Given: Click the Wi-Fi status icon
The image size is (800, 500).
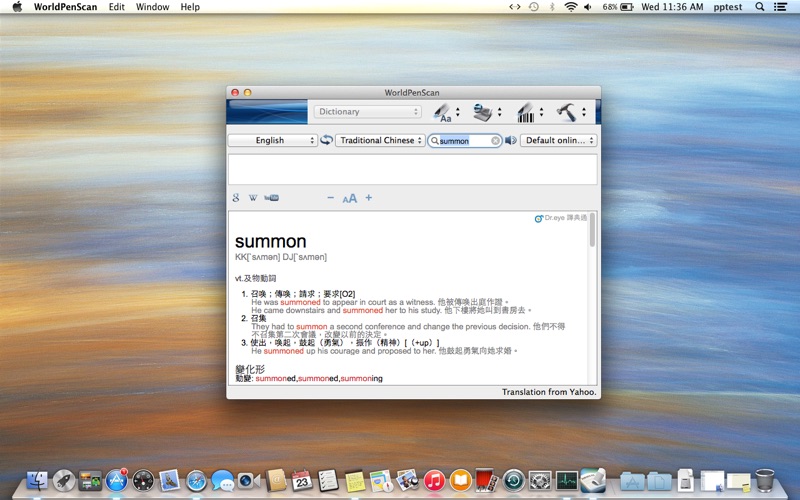Looking at the screenshot, I should point(570,7).
